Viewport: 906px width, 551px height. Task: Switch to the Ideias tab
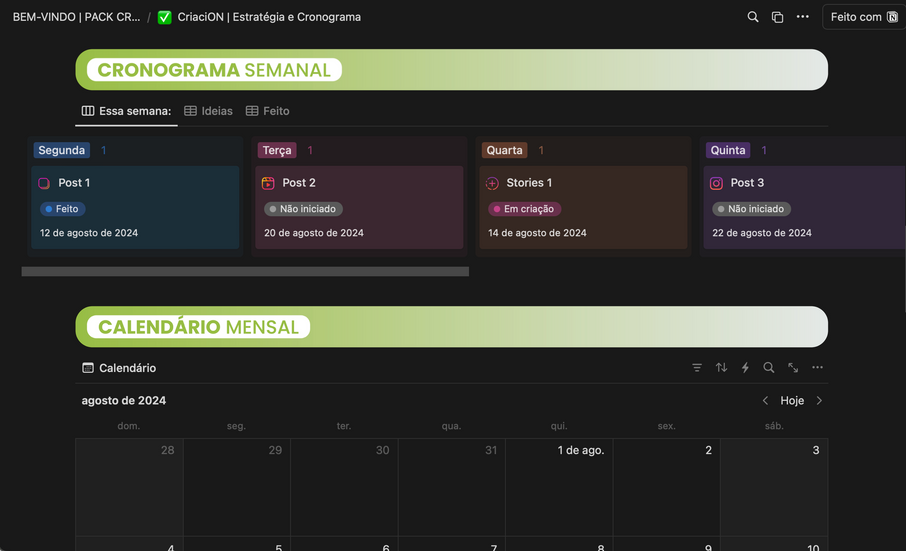tap(209, 111)
